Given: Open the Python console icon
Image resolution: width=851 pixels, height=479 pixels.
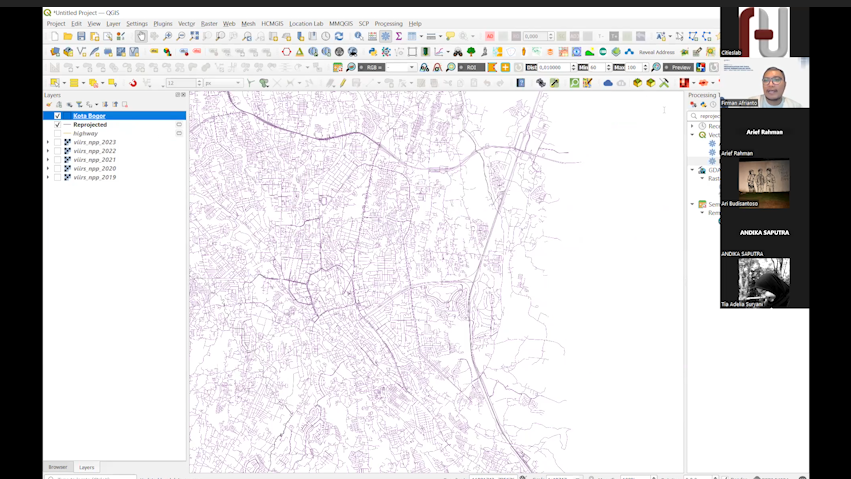Looking at the screenshot, I should click(373, 51).
